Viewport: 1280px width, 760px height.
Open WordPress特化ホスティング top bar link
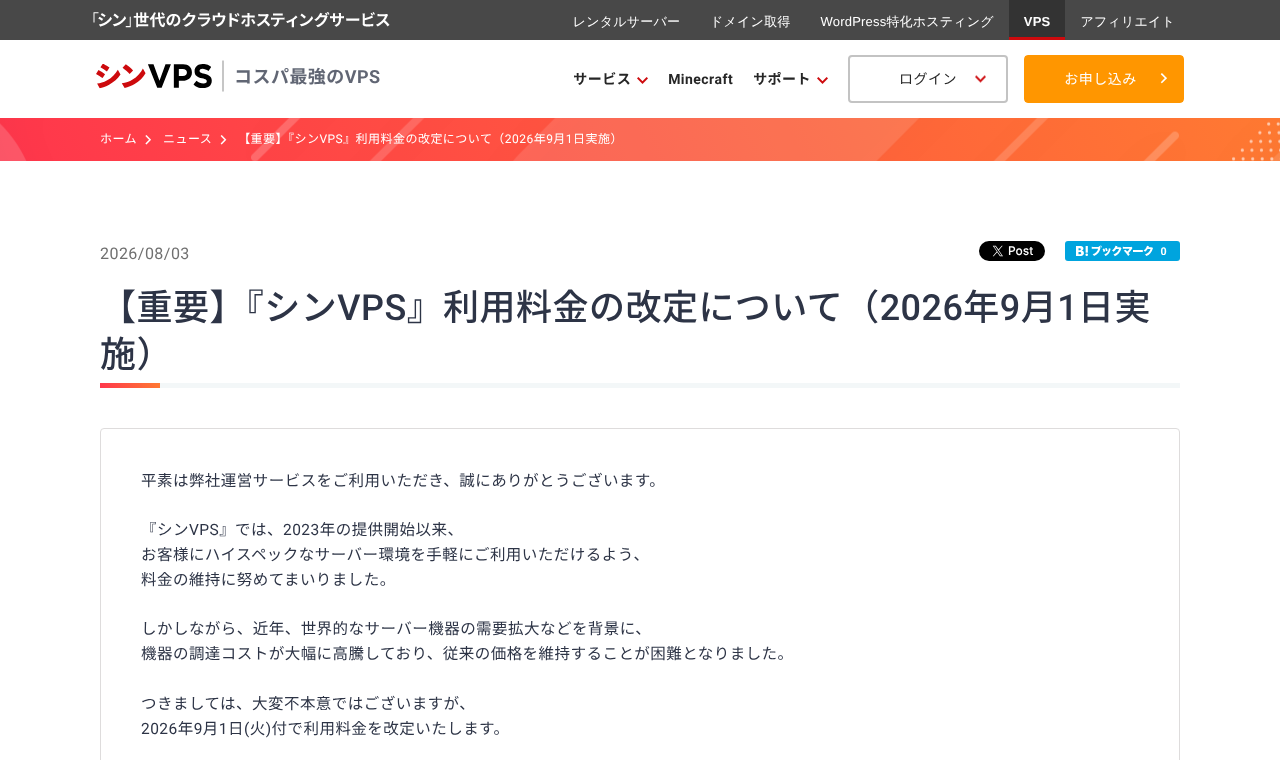click(907, 21)
